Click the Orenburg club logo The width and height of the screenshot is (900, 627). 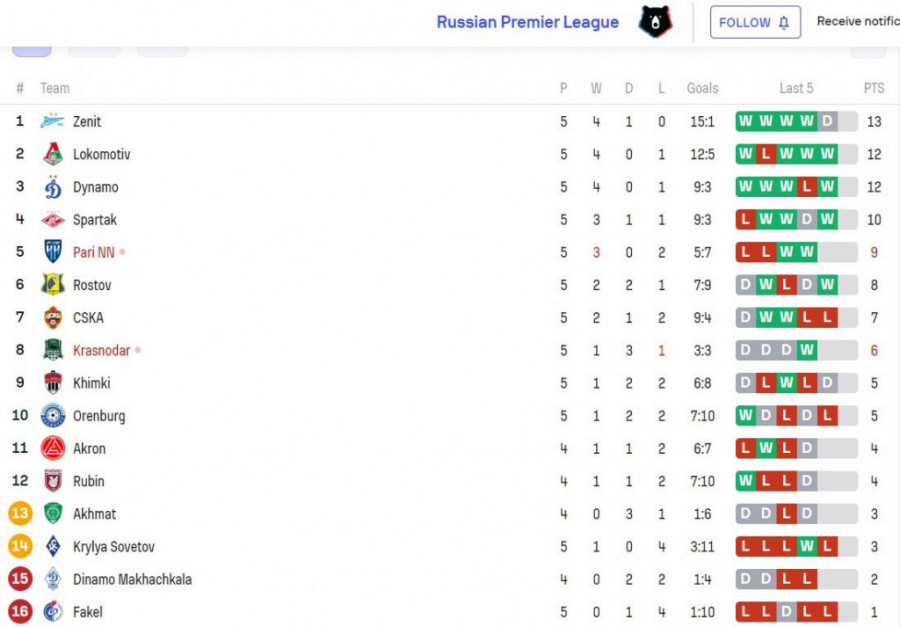52,416
